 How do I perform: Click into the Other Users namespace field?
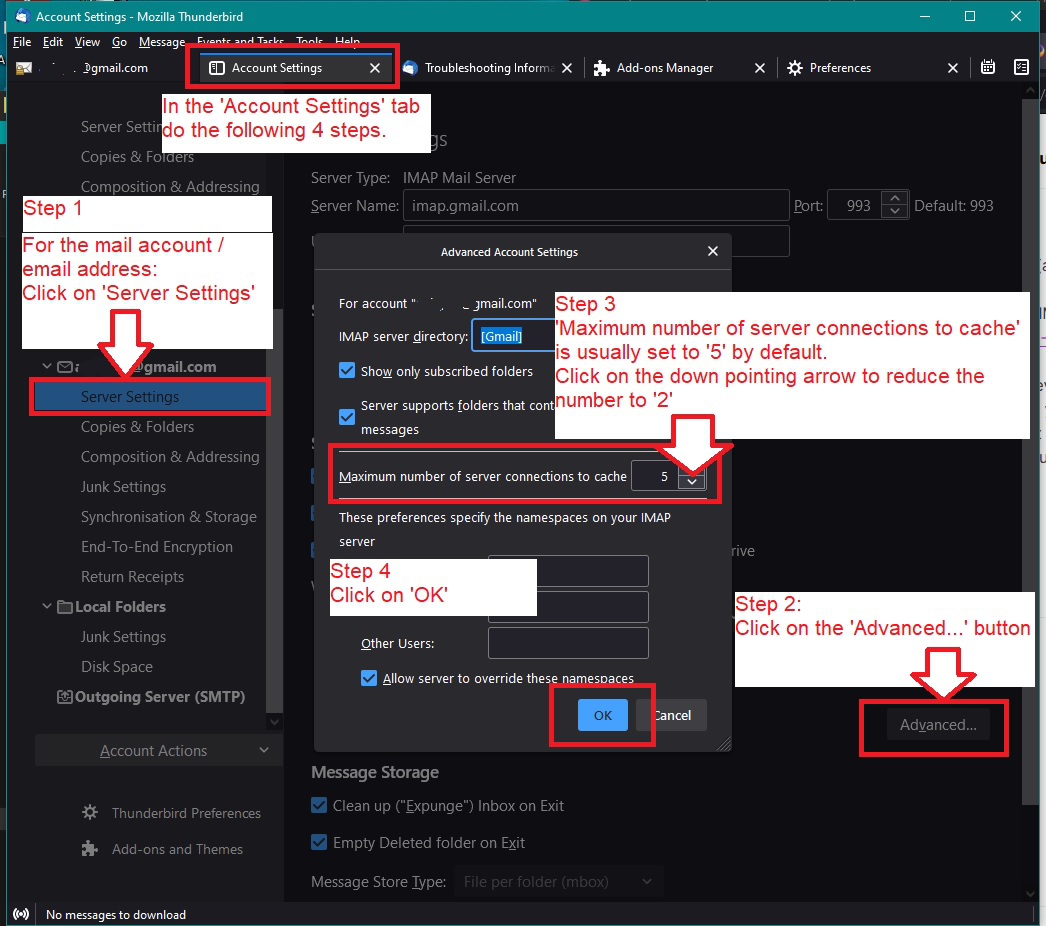[568, 643]
